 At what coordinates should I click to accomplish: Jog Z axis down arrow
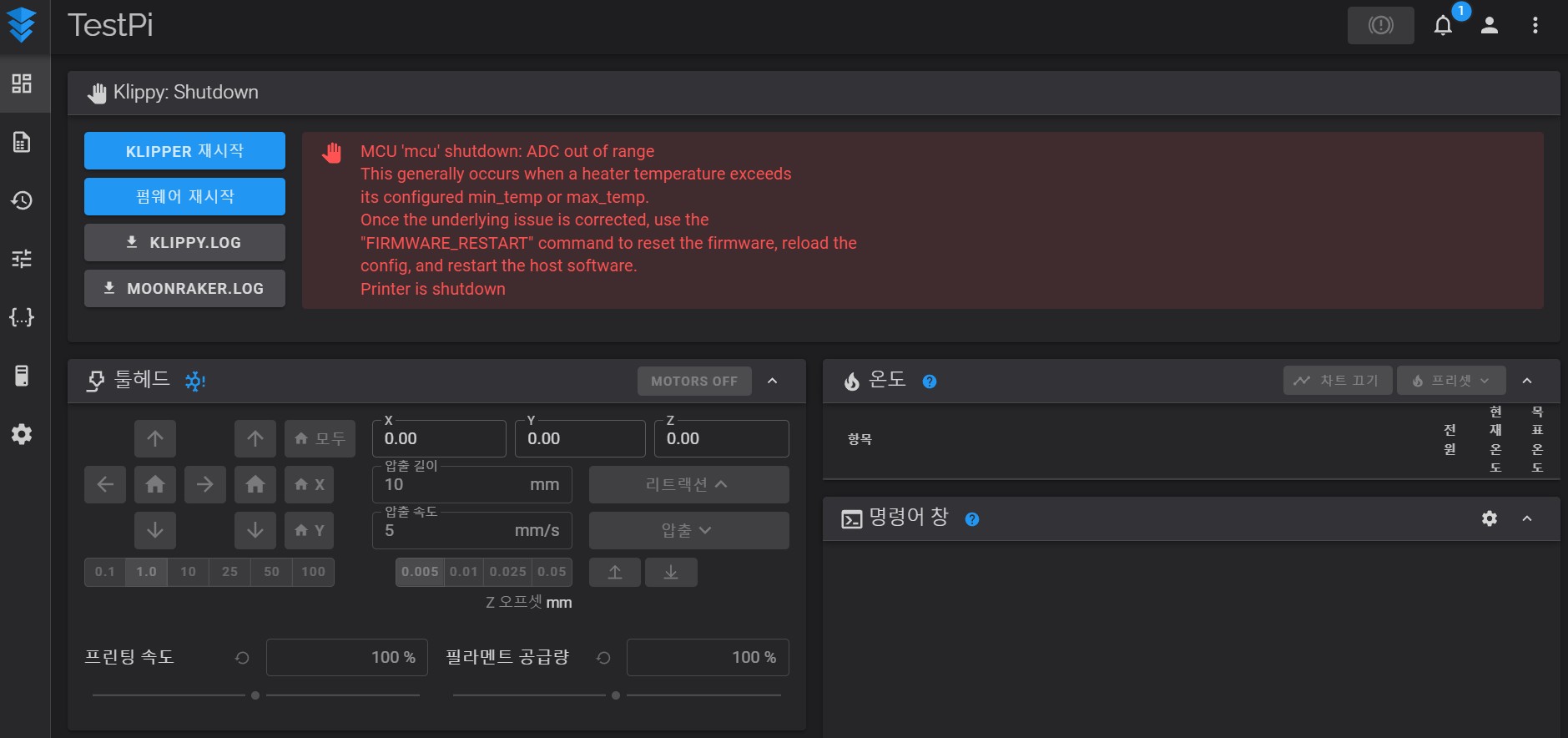(x=255, y=530)
